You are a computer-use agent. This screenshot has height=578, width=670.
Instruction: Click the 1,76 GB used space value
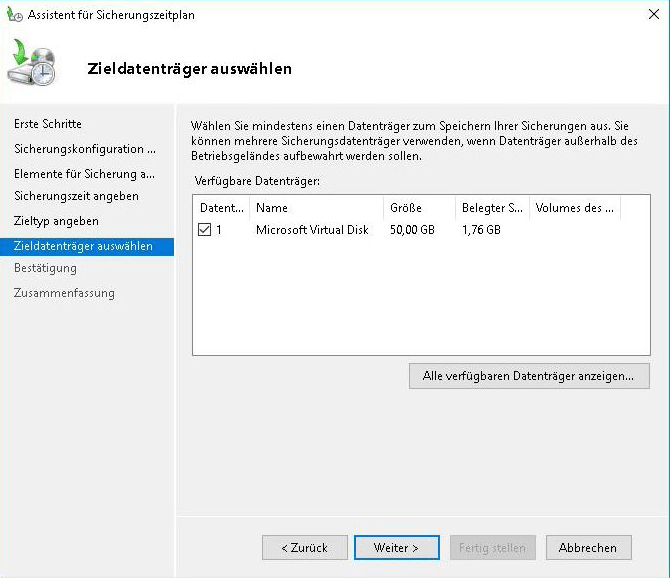481,230
